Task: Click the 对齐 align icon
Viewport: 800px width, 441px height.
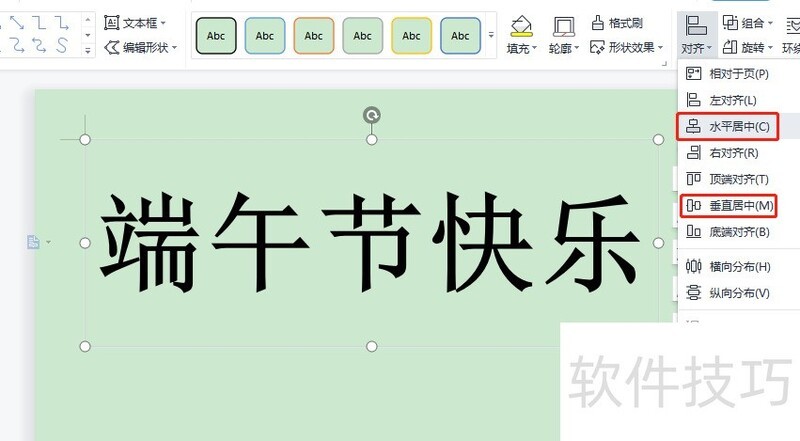Action: click(696, 26)
